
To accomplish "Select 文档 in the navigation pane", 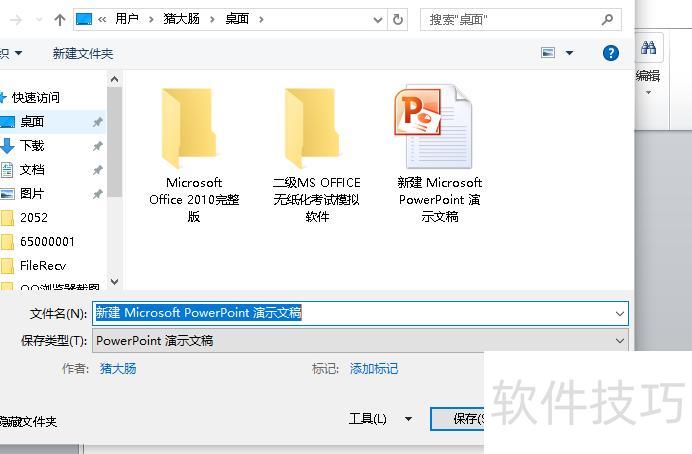I will [x=32, y=169].
